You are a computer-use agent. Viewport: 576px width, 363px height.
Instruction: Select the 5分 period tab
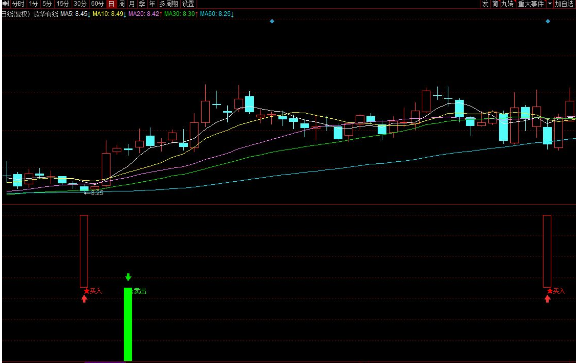[47, 4]
